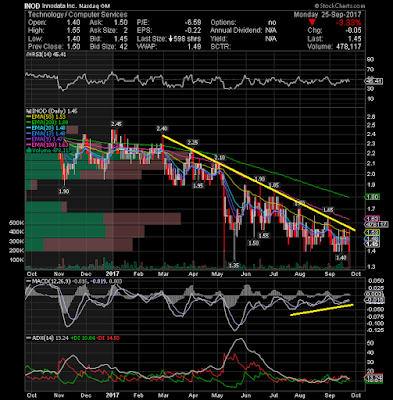This screenshot has height=400, width=393.
Task: Click the 1.35 price low annotation
Action: pos(234,266)
